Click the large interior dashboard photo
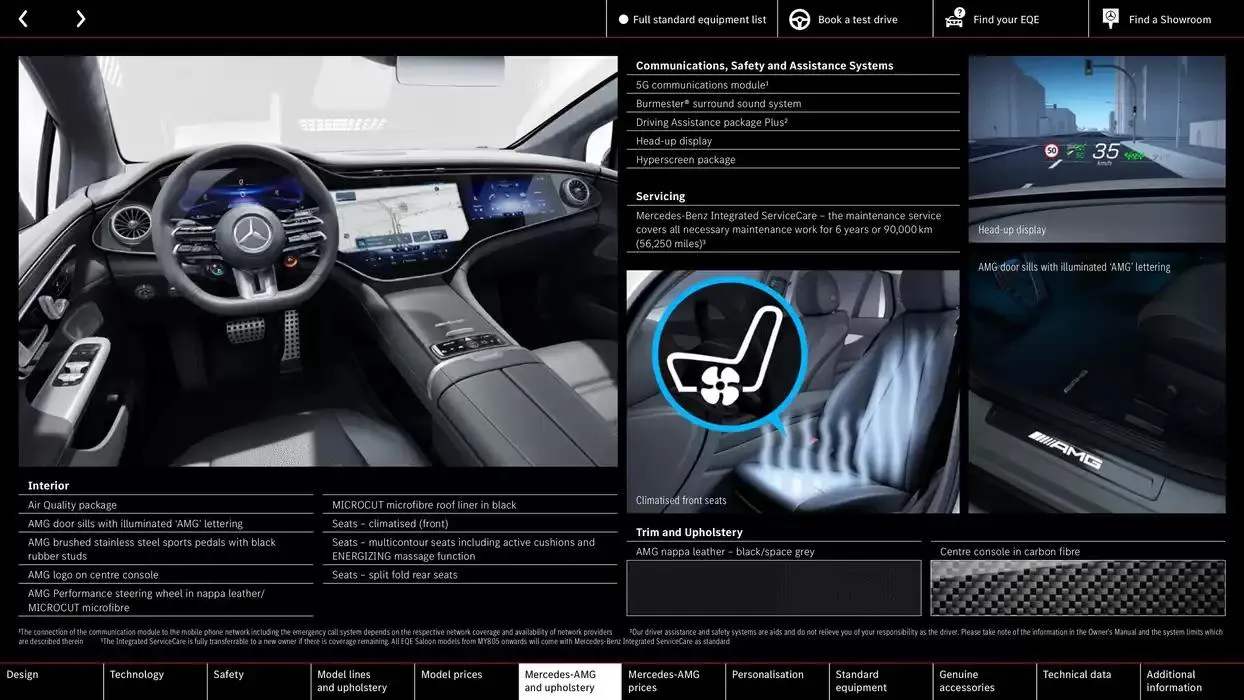This screenshot has width=1244, height=700. 318,261
